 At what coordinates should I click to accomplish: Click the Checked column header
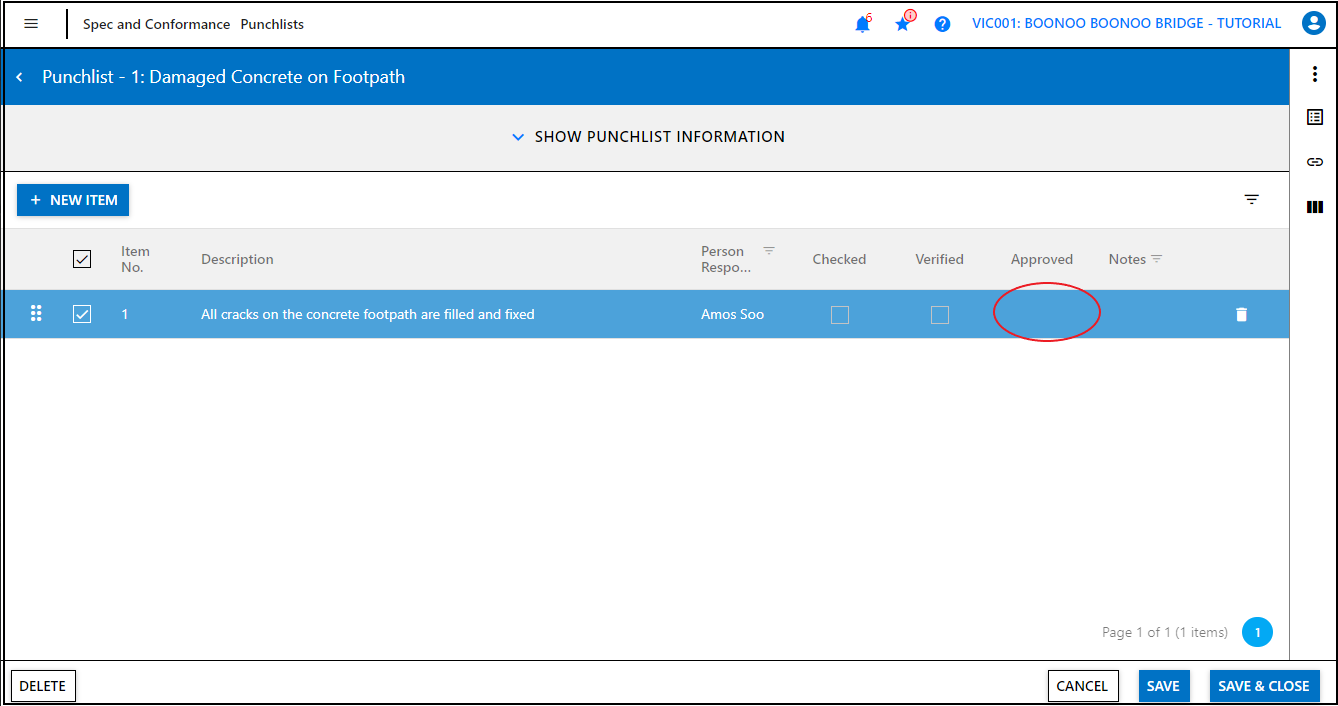click(839, 259)
